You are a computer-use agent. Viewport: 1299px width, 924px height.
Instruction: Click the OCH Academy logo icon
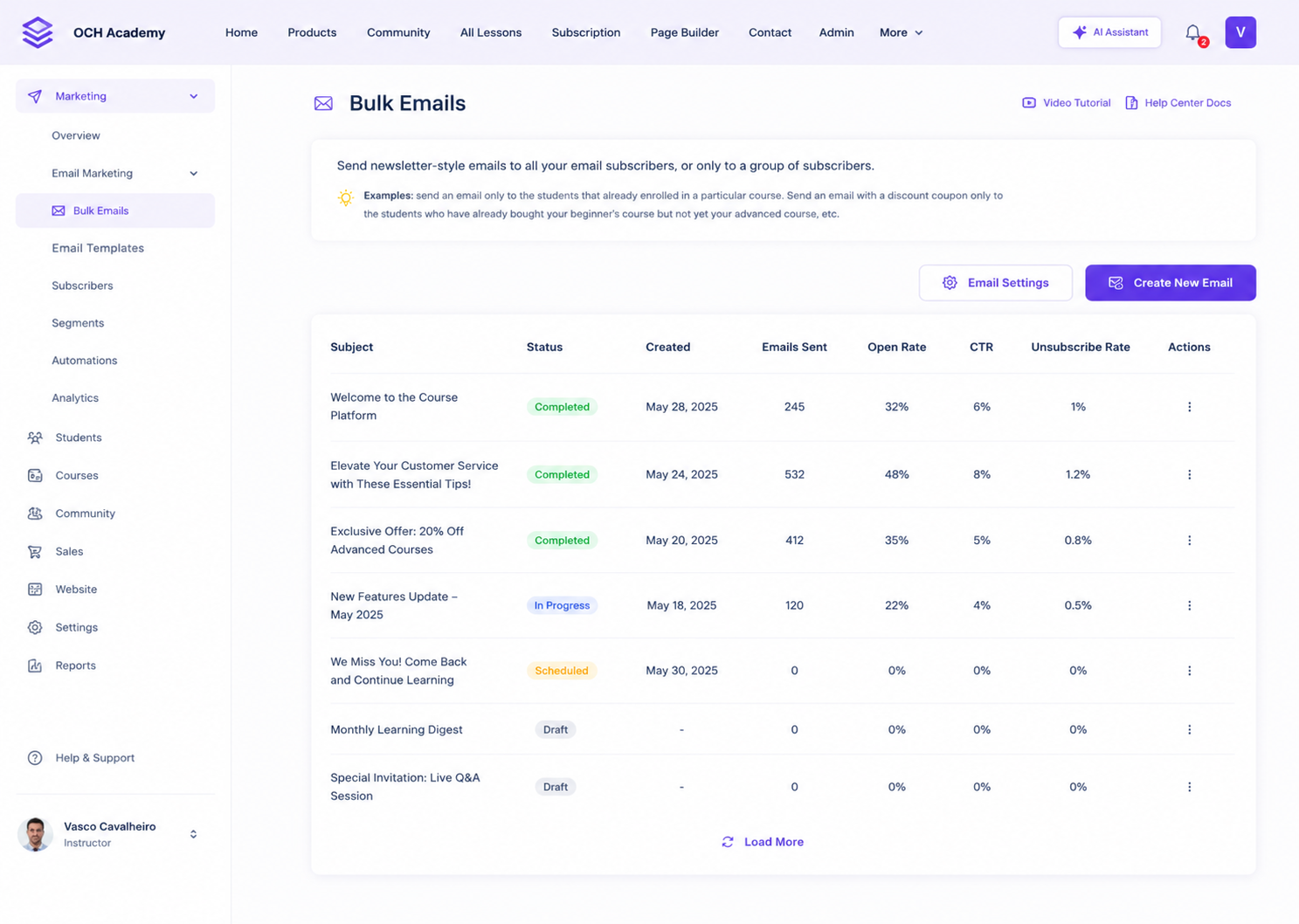point(38,32)
